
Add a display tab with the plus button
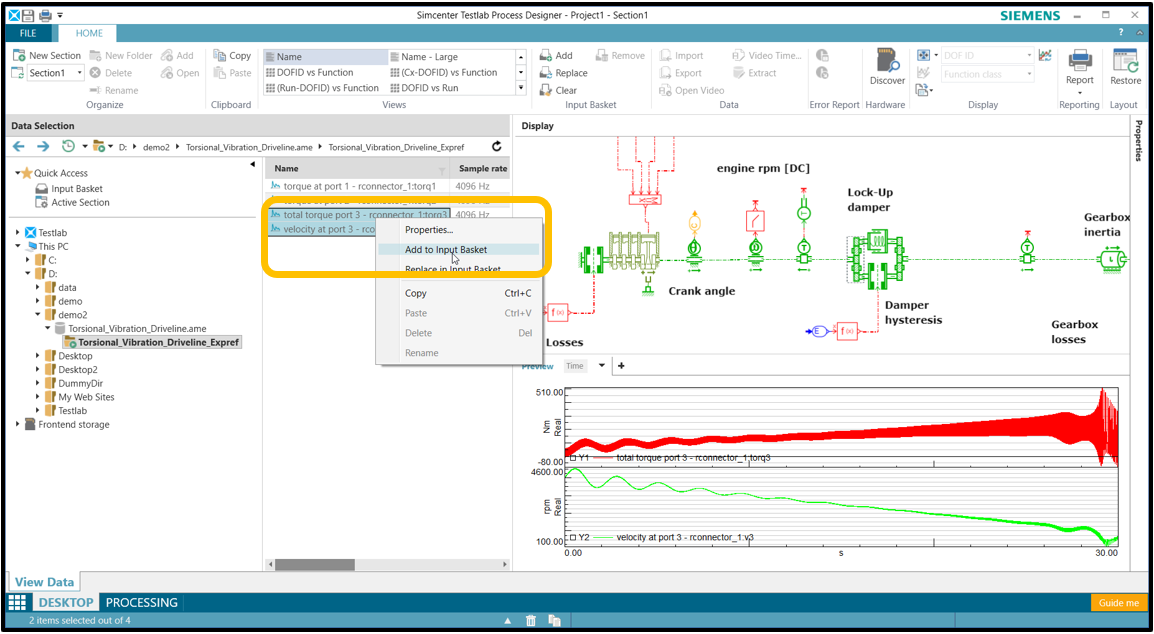[621, 366]
